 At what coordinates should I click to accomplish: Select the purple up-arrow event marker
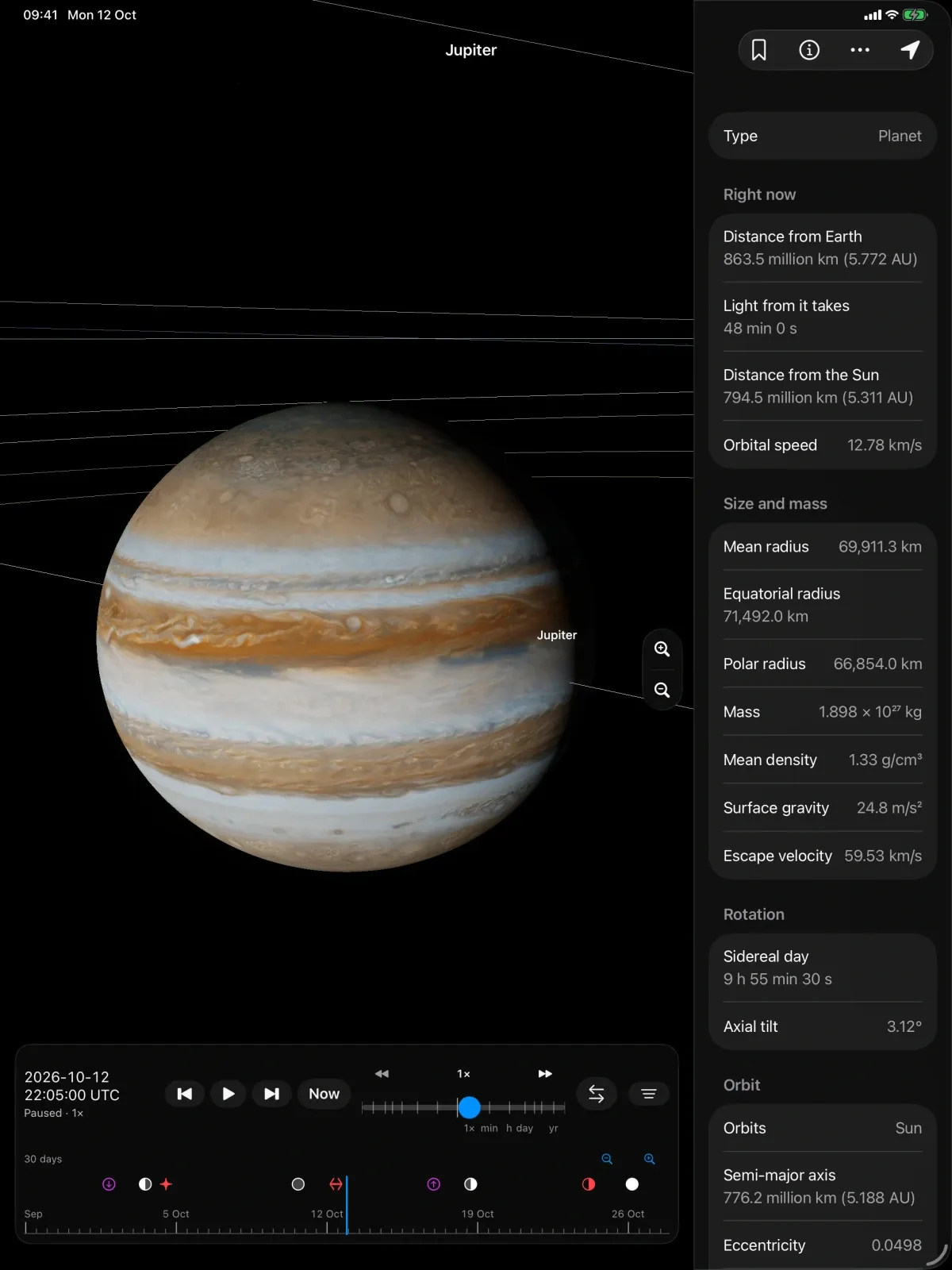[x=434, y=1184]
